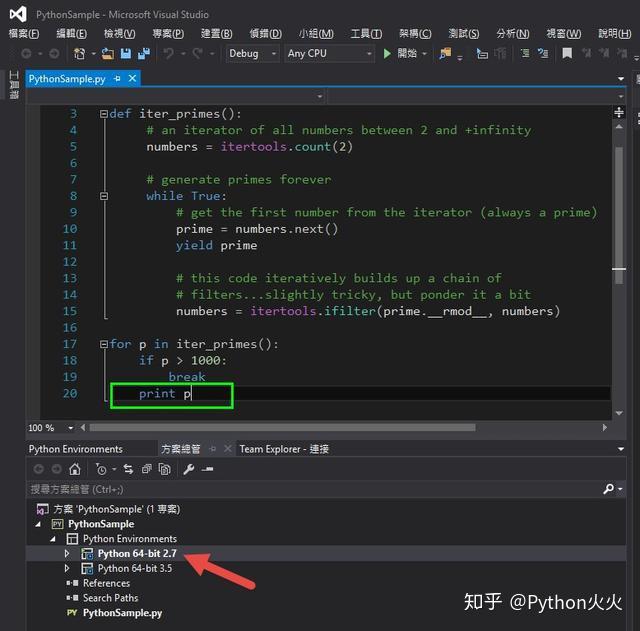Select PythonSample.py in Solution Explorer
Screen dimensions: 640x631
pyautogui.click(x=122, y=613)
